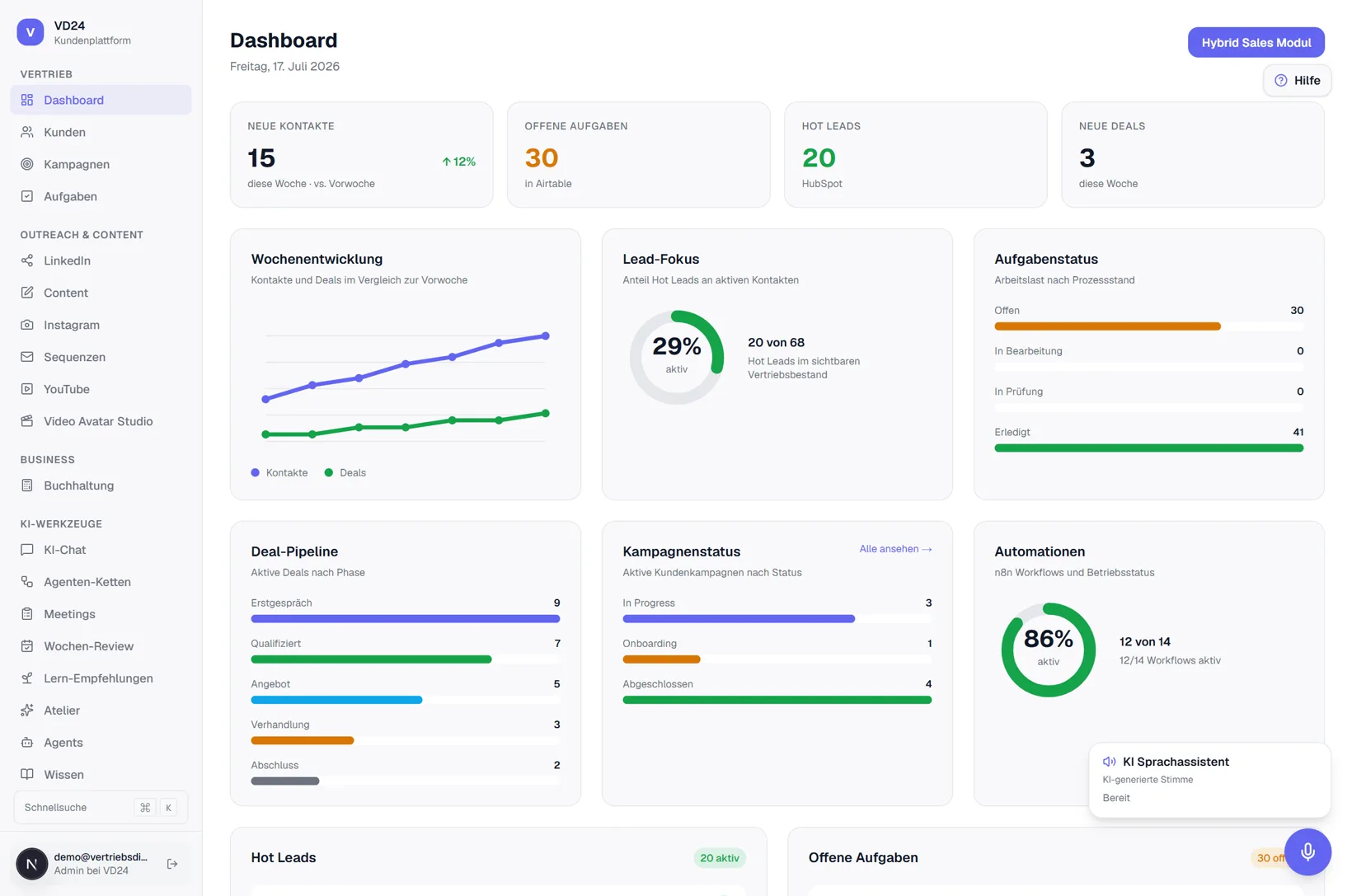1352x896 pixels.
Task: Open the Kunden menu item
Action: tap(101, 132)
